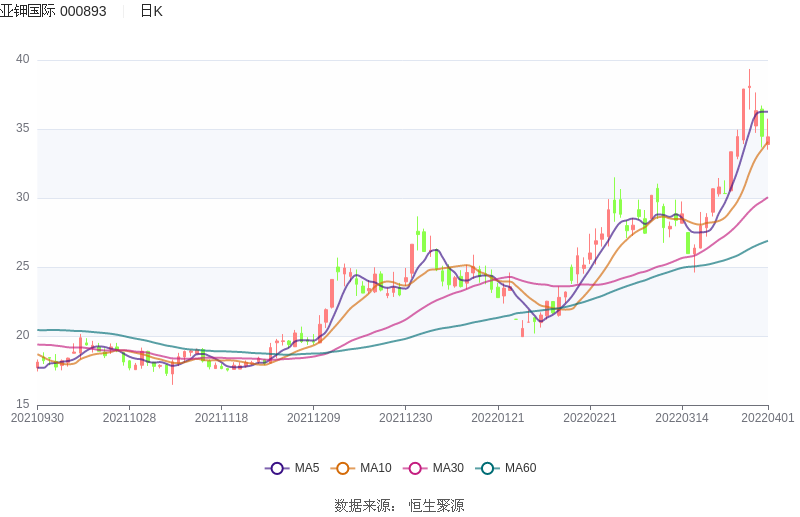
Task: Disable the MA60 series via its legend text
Action: coord(520,468)
